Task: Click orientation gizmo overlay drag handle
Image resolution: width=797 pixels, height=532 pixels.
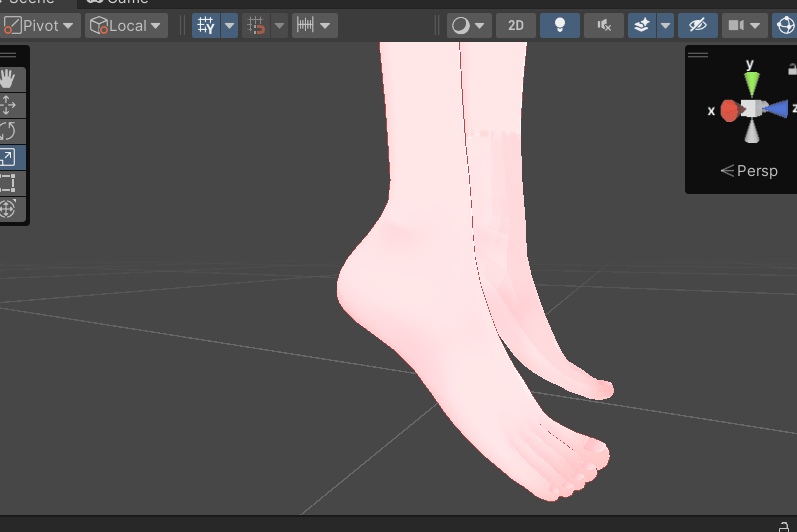Action: point(698,55)
